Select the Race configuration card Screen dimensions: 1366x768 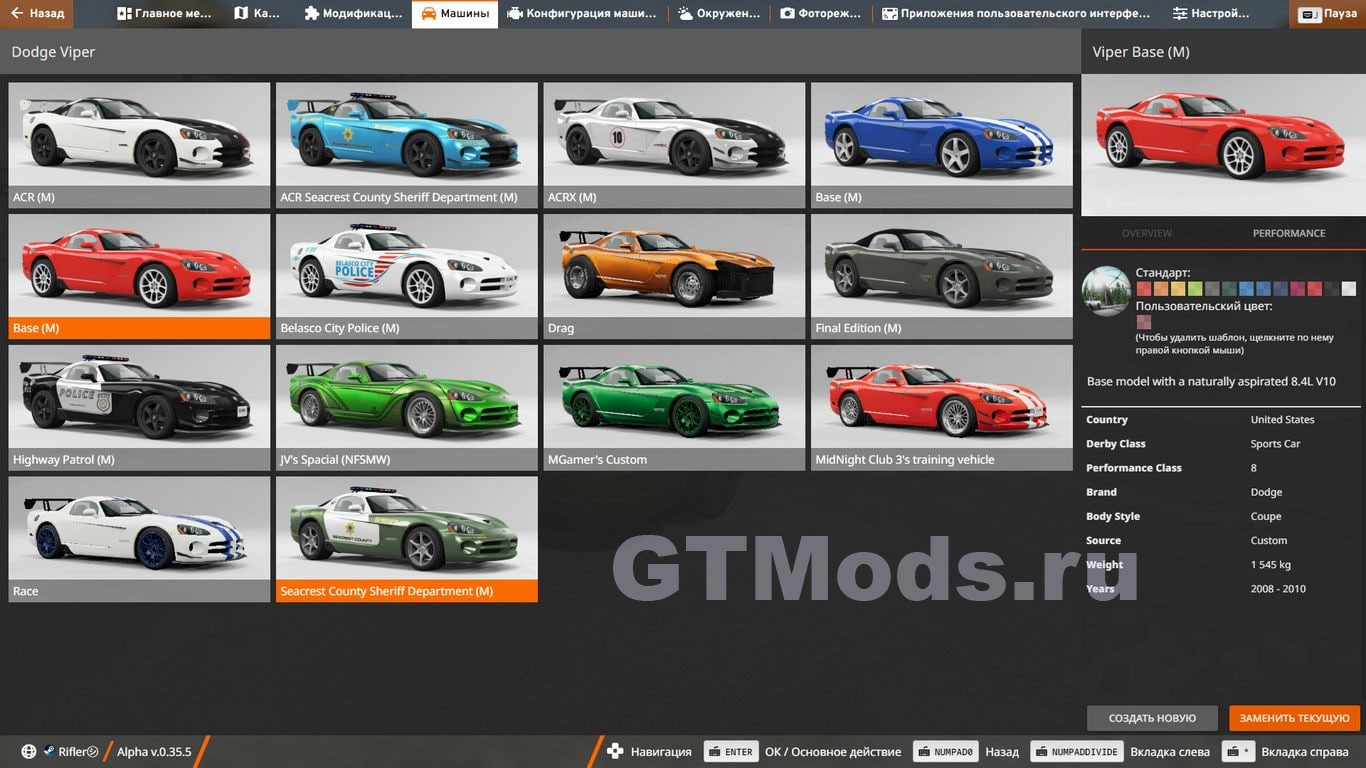coord(139,539)
